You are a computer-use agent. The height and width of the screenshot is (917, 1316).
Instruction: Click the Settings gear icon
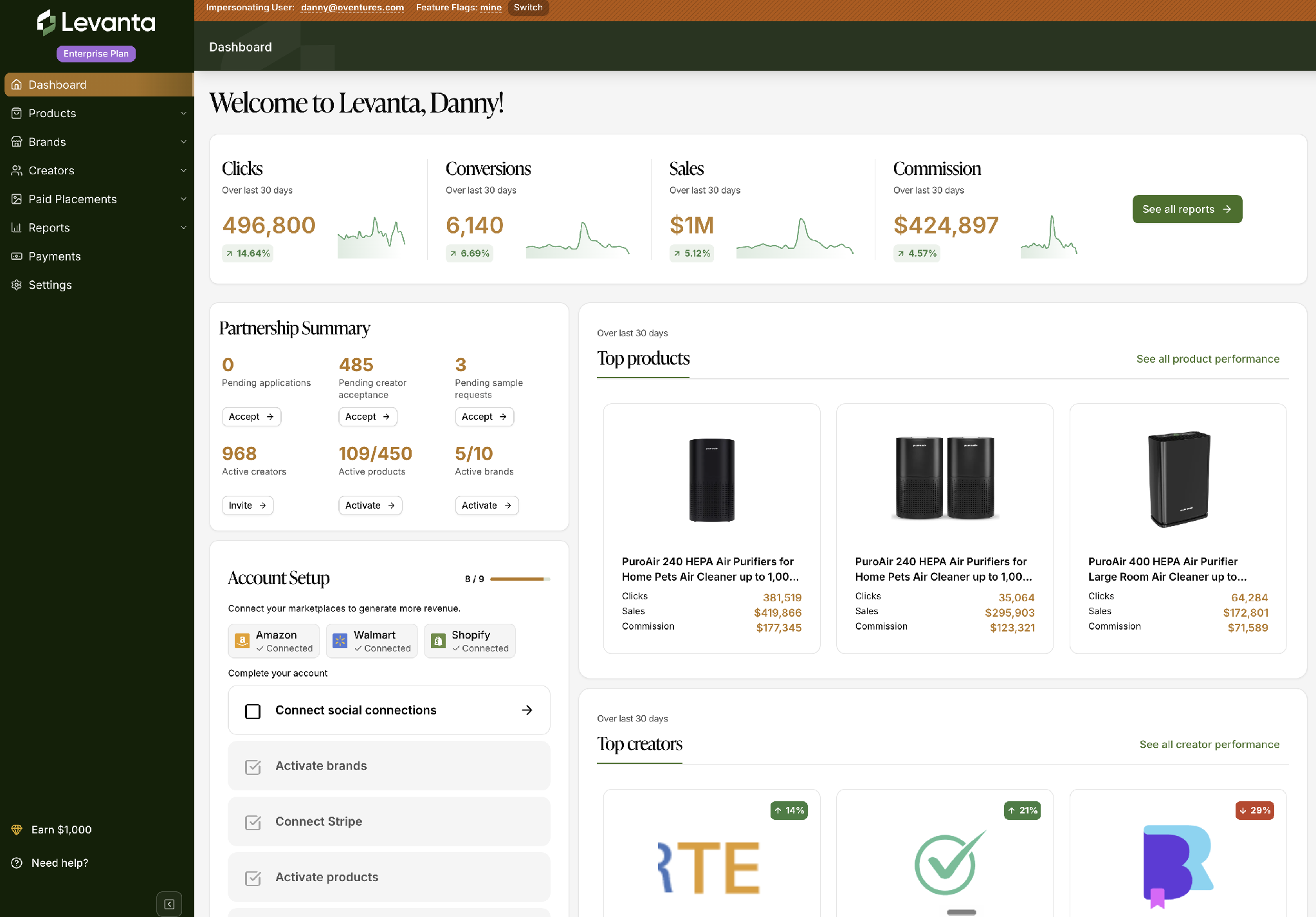(x=17, y=285)
